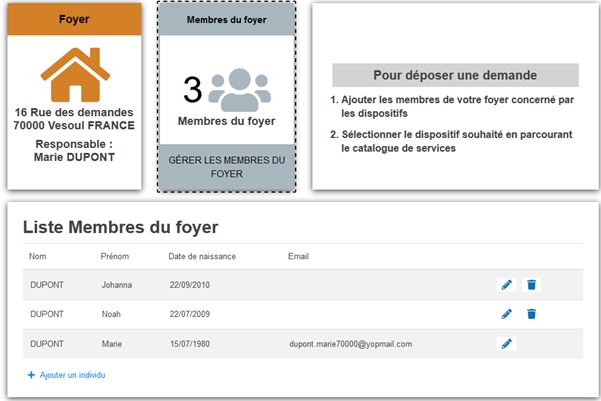The image size is (601, 401).
Task: Click the large member count 3
Action: tap(192, 90)
